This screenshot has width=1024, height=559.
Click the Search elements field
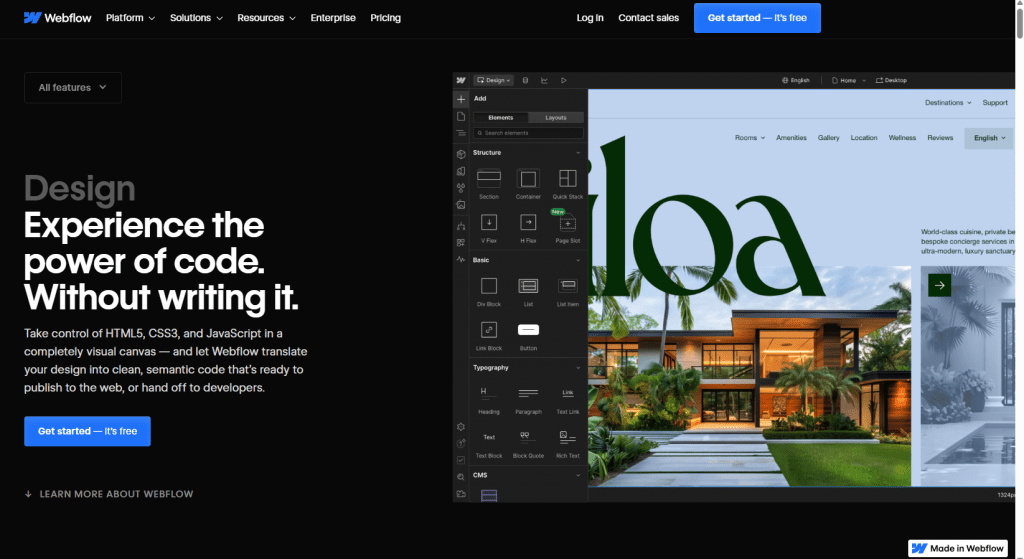point(528,133)
